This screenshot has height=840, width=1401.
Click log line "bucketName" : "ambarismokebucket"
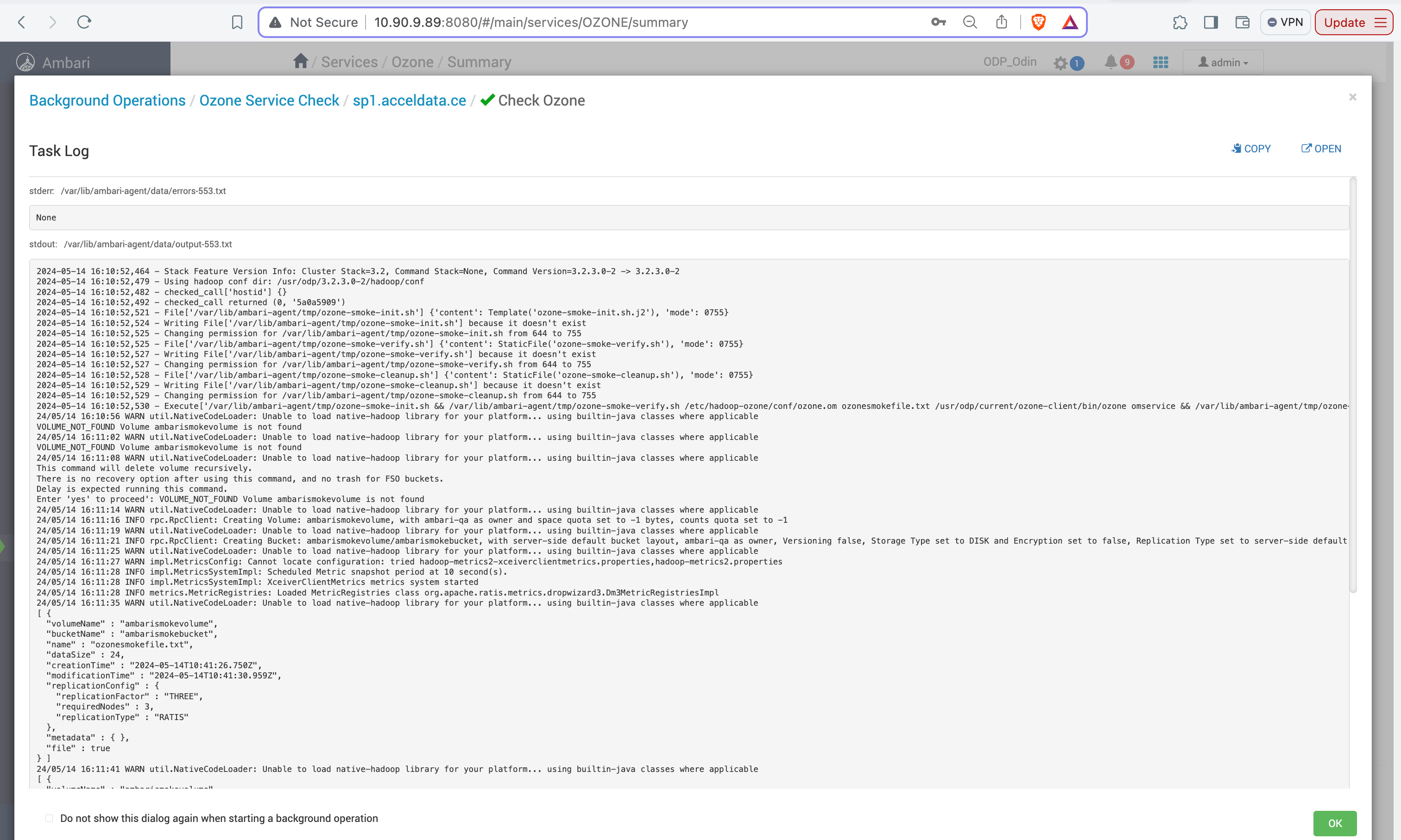[x=132, y=634]
